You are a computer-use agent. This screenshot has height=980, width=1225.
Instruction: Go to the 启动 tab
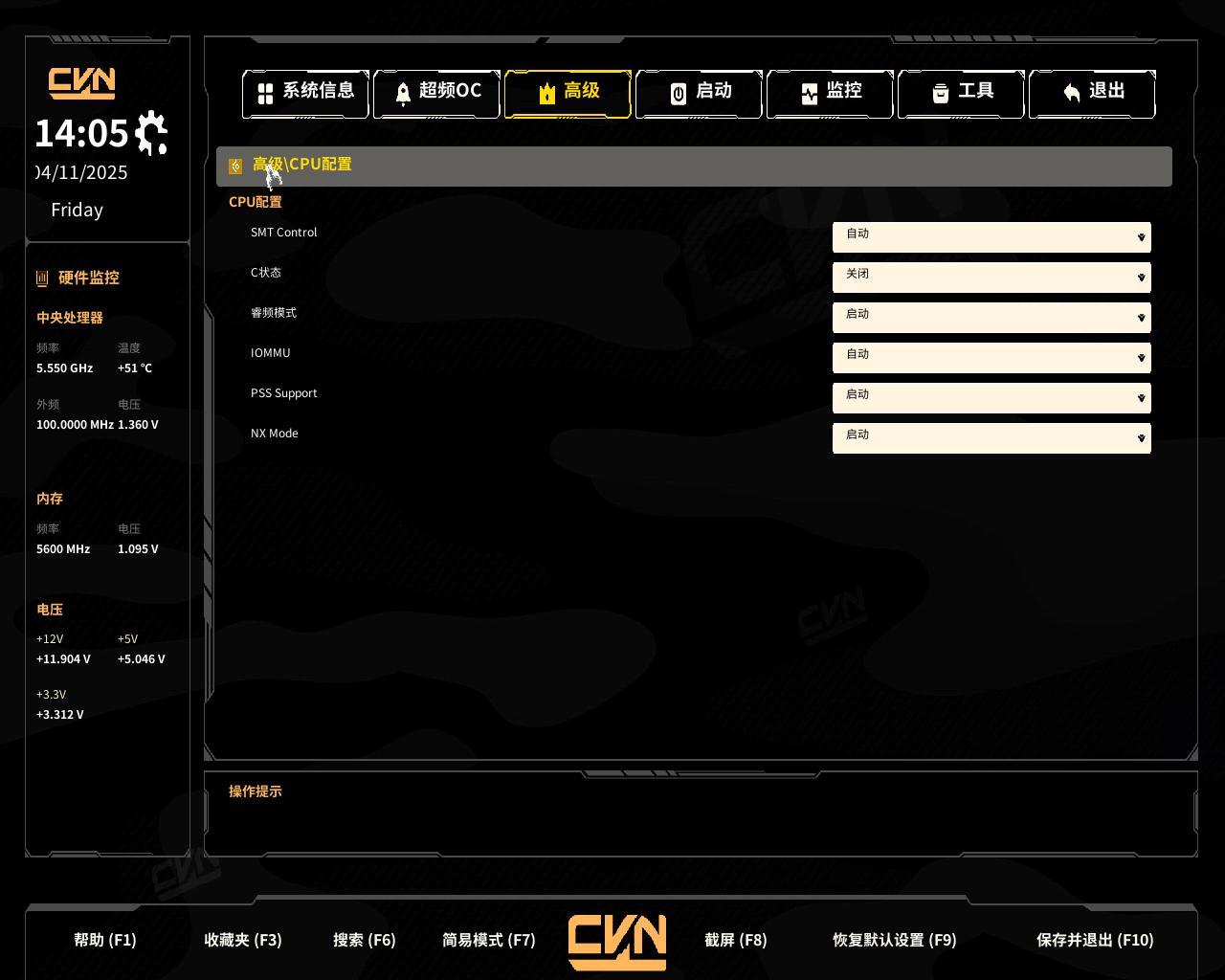(x=699, y=93)
